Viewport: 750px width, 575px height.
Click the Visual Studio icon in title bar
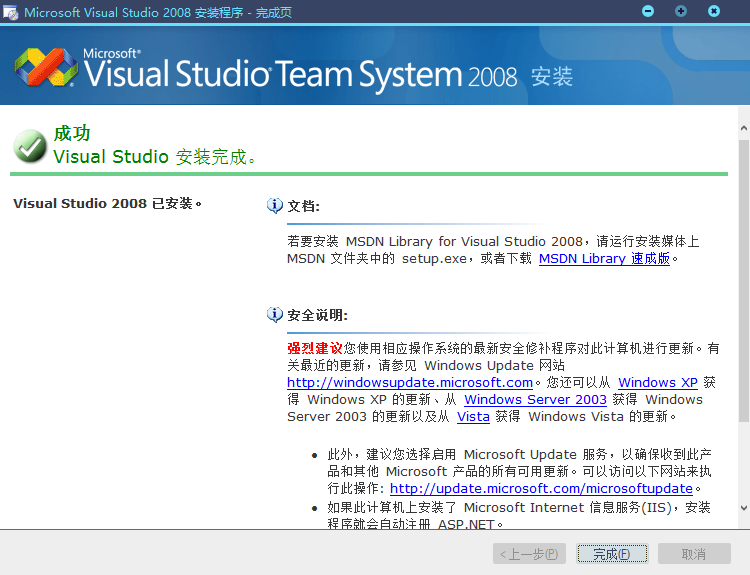click(x=11, y=11)
